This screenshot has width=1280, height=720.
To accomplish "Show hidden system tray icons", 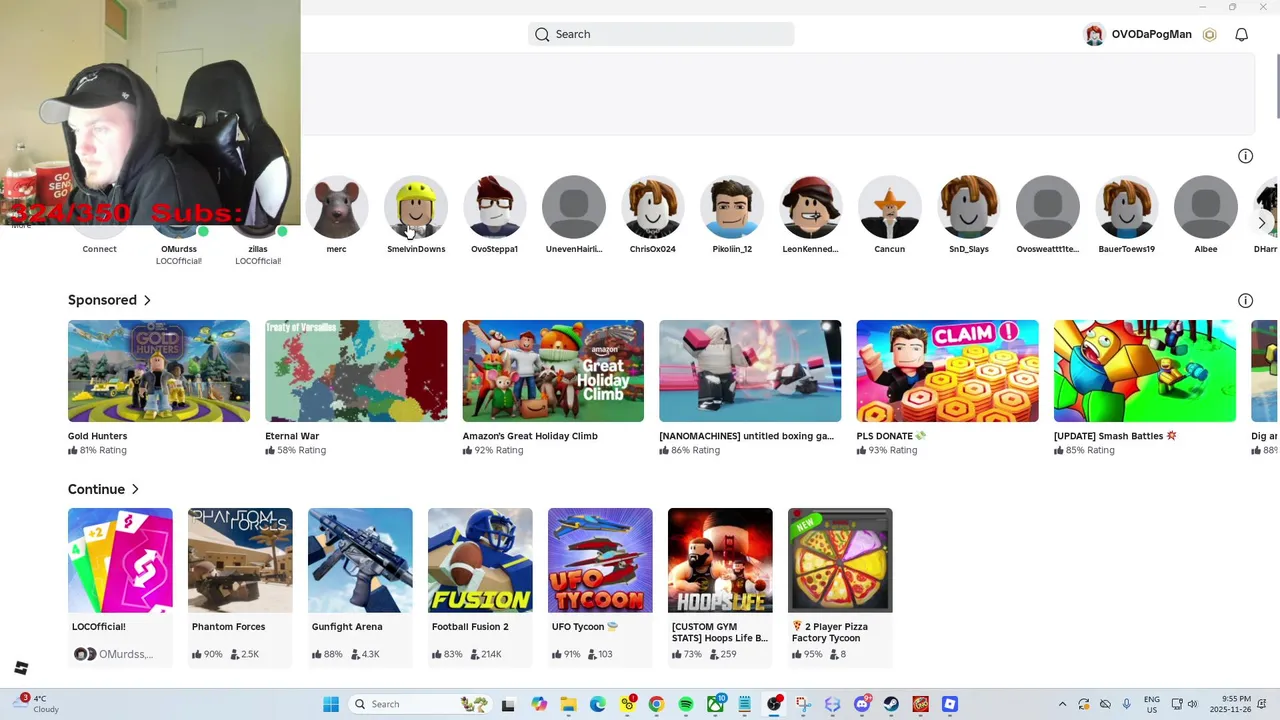I will pos(1062,704).
